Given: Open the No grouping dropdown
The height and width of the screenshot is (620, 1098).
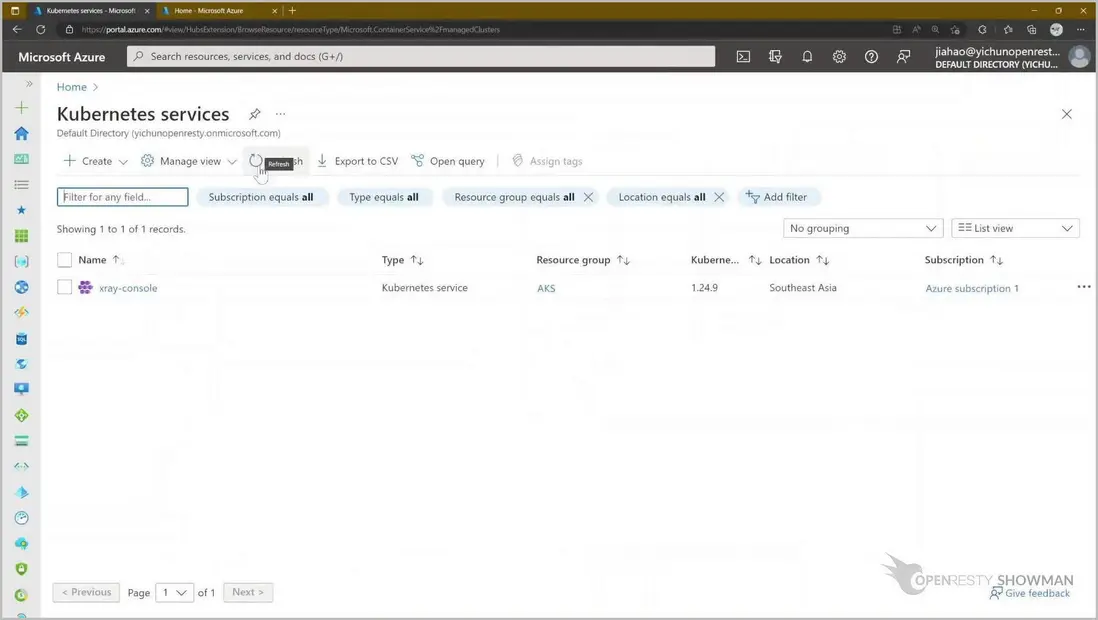Looking at the screenshot, I should [x=863, y=228].
